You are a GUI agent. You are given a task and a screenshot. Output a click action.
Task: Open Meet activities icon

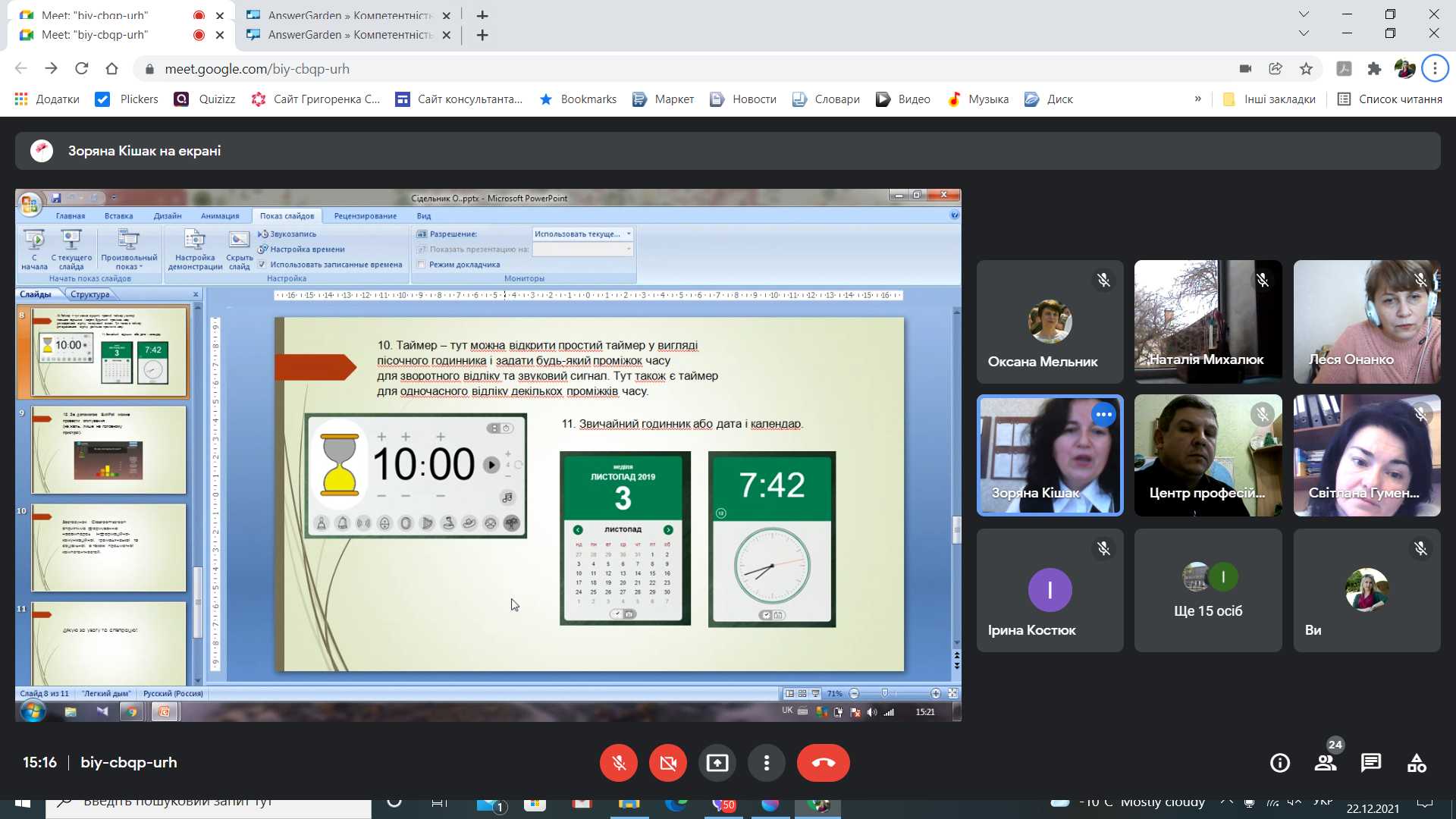tap(1416, 763)
